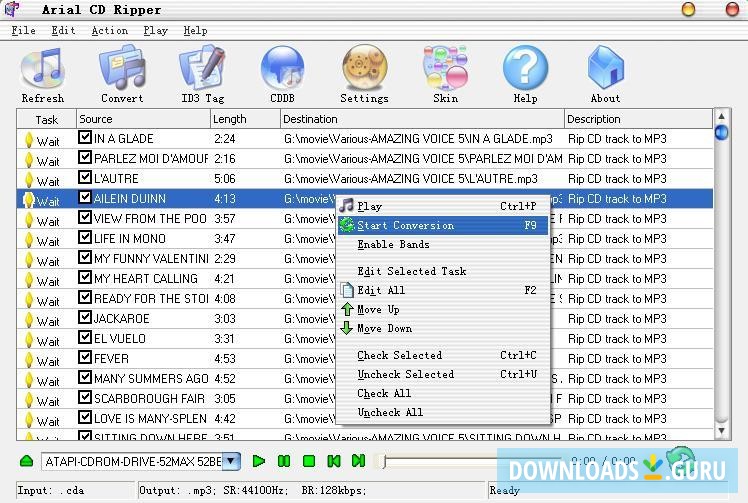The image size is (748, 503).
Task: Uncheck VIEW FROM THE POO track
Action: click(x=84, y=218)
